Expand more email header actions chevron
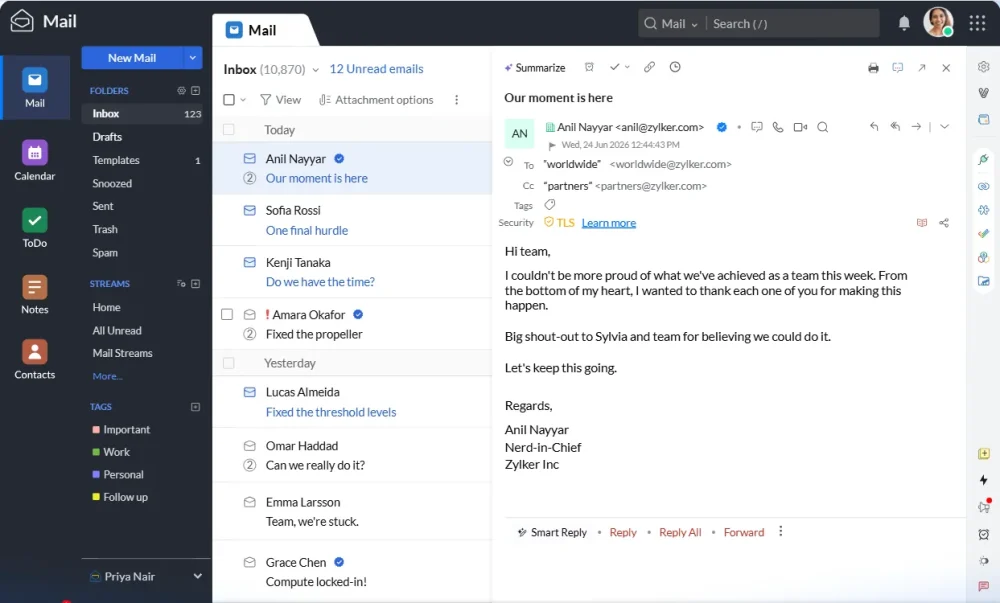The height and width of the screenshot is (603, 1000). [x=945, y=127]
